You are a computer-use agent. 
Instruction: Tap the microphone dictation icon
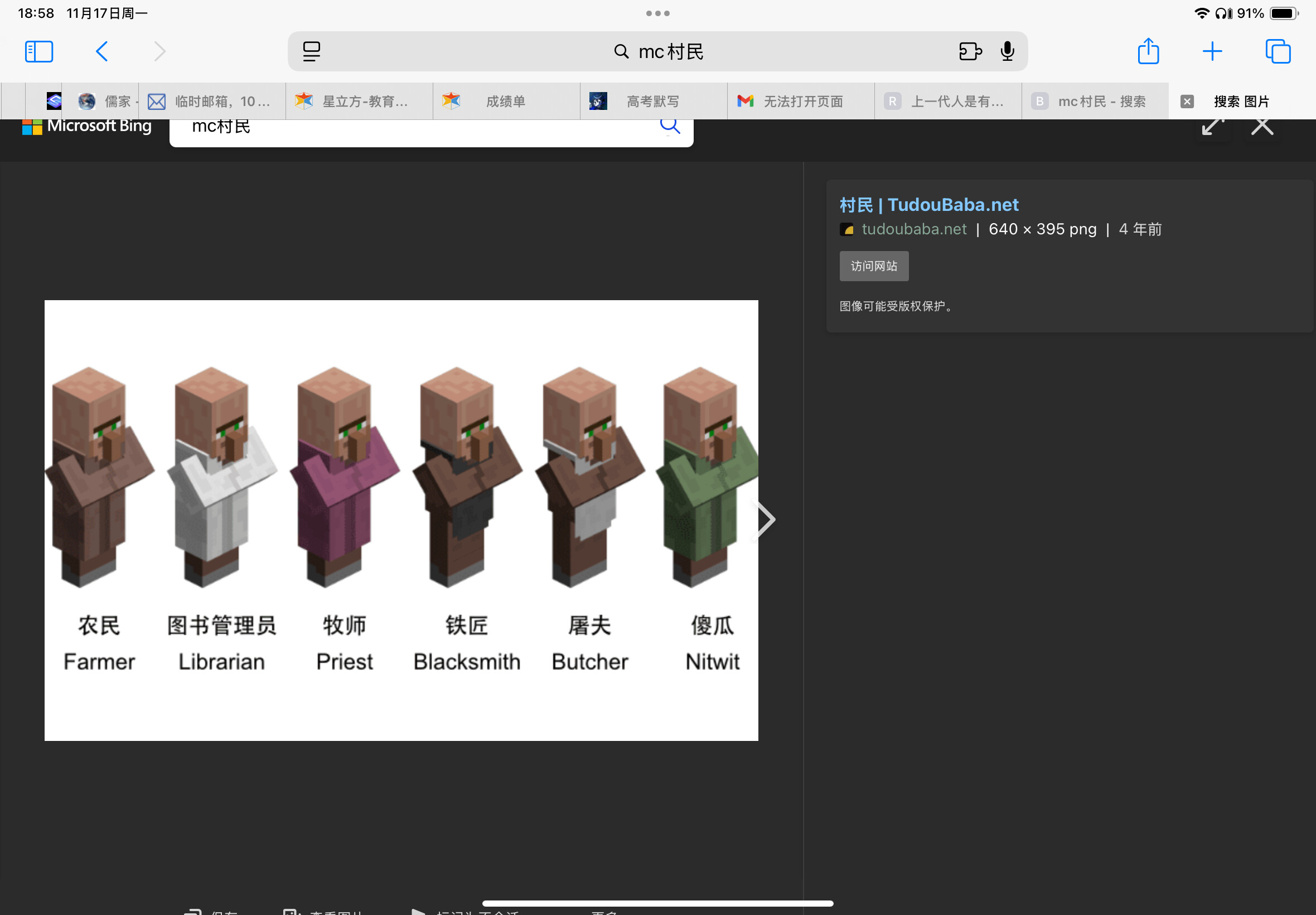tap(1007, 51)
